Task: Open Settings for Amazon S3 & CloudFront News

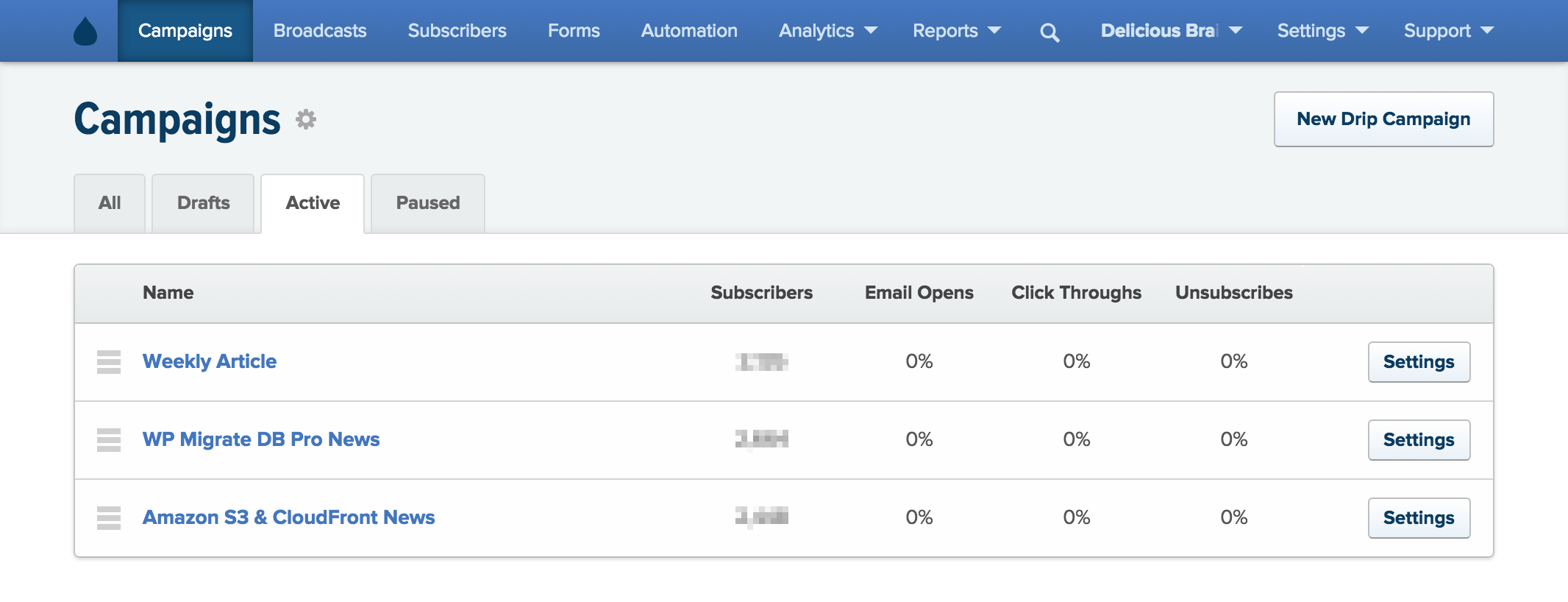Action: pyautogui.click(x=1419, y=518)
